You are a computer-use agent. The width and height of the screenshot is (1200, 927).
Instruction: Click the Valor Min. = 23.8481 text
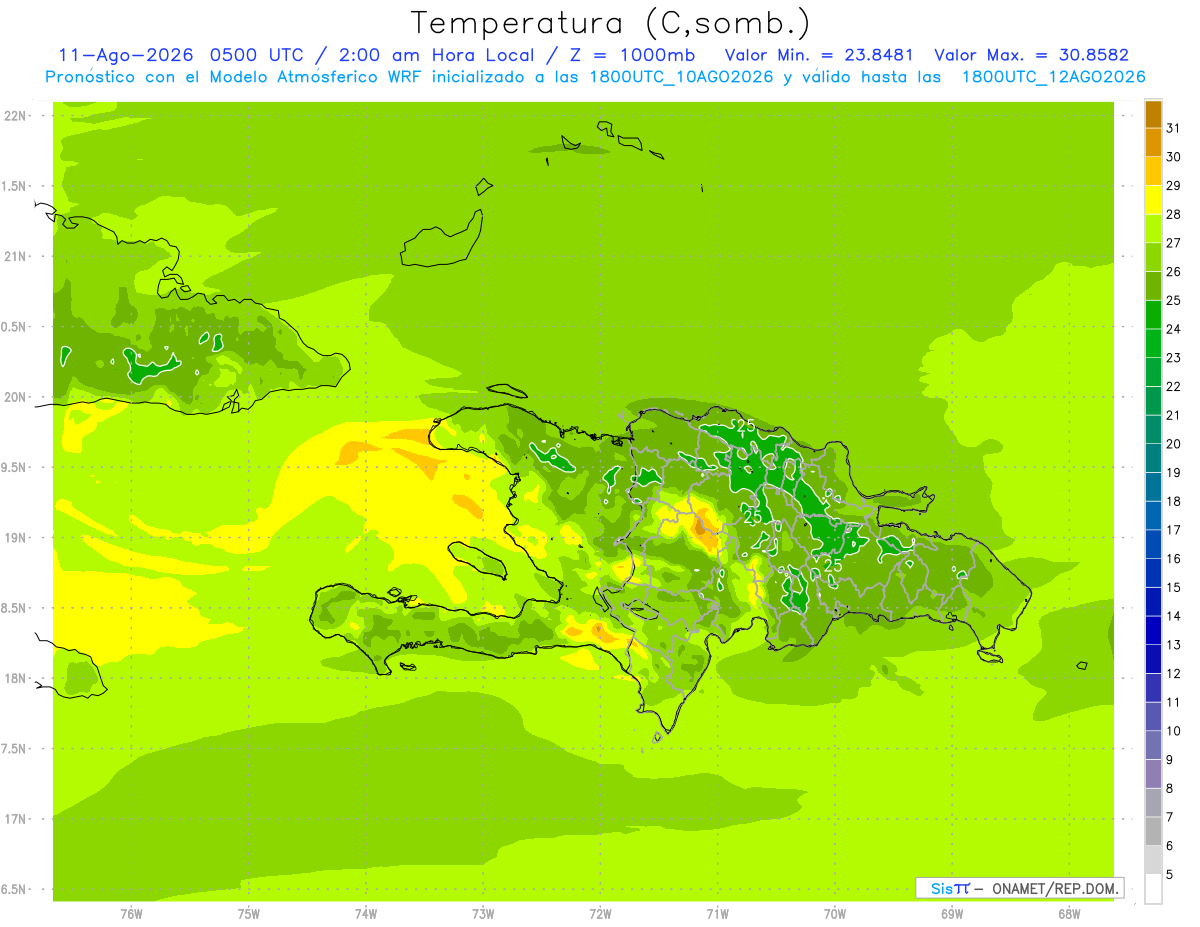point(822,55)
